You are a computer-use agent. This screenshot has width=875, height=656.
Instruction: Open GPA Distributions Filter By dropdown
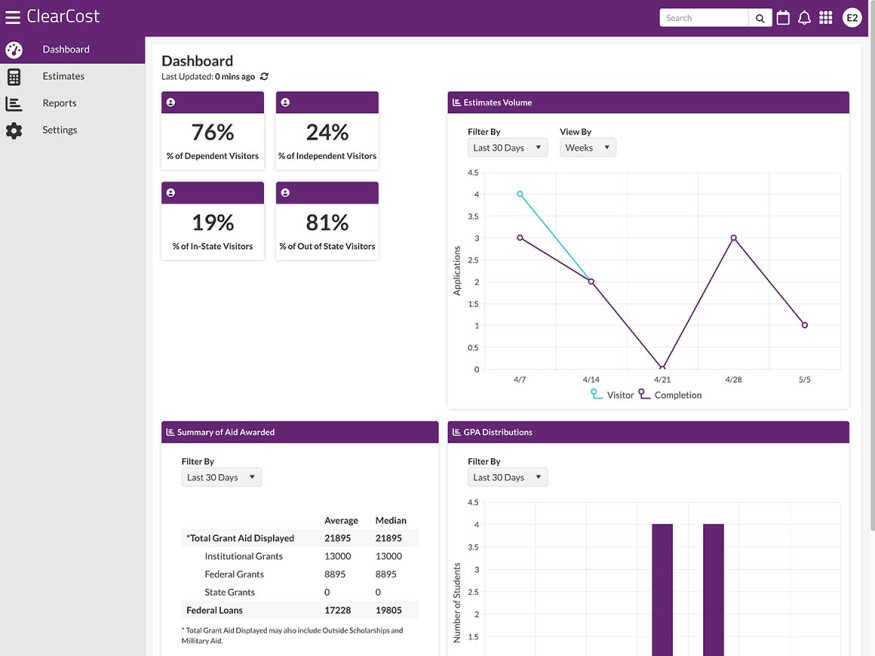point(507,477)
